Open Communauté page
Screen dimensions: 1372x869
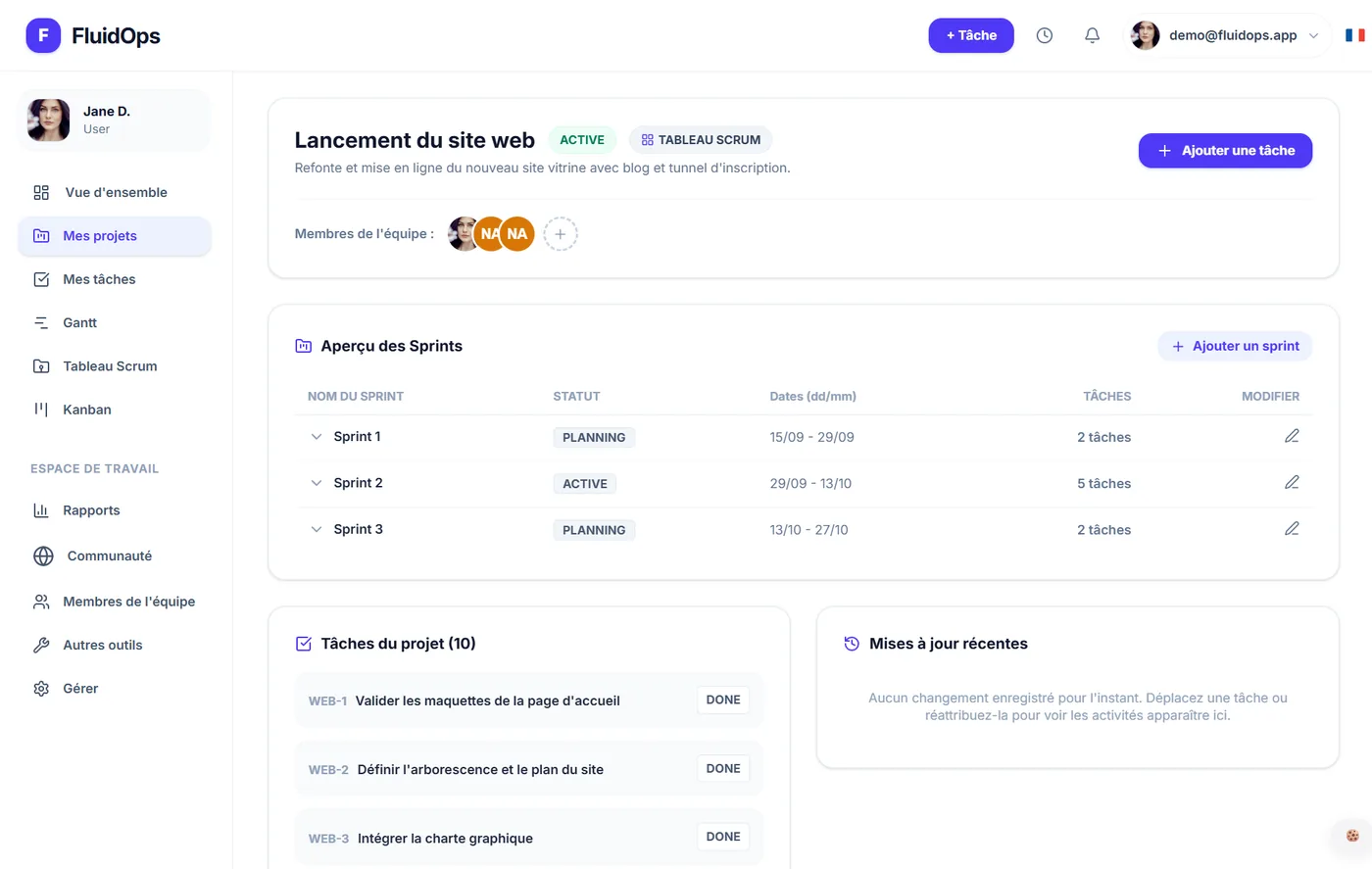click(115, 555)
